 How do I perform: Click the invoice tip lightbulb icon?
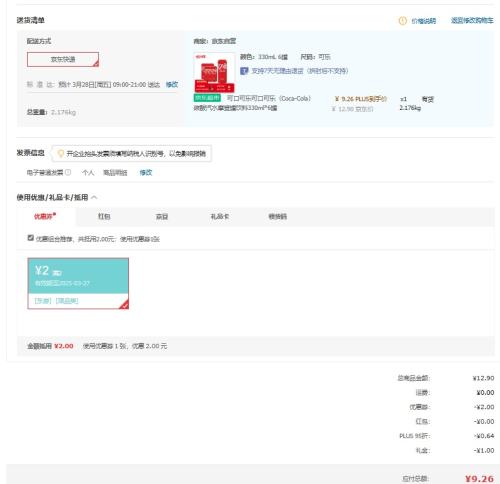[x=61, y=153]
